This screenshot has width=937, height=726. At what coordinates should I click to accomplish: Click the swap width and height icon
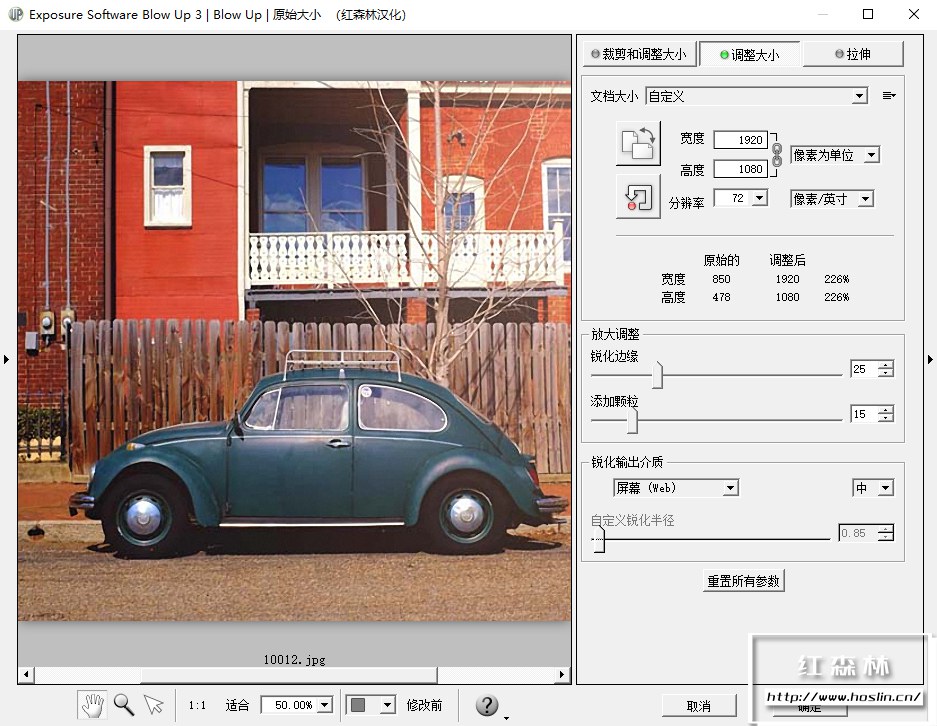(x=638, y=143)
